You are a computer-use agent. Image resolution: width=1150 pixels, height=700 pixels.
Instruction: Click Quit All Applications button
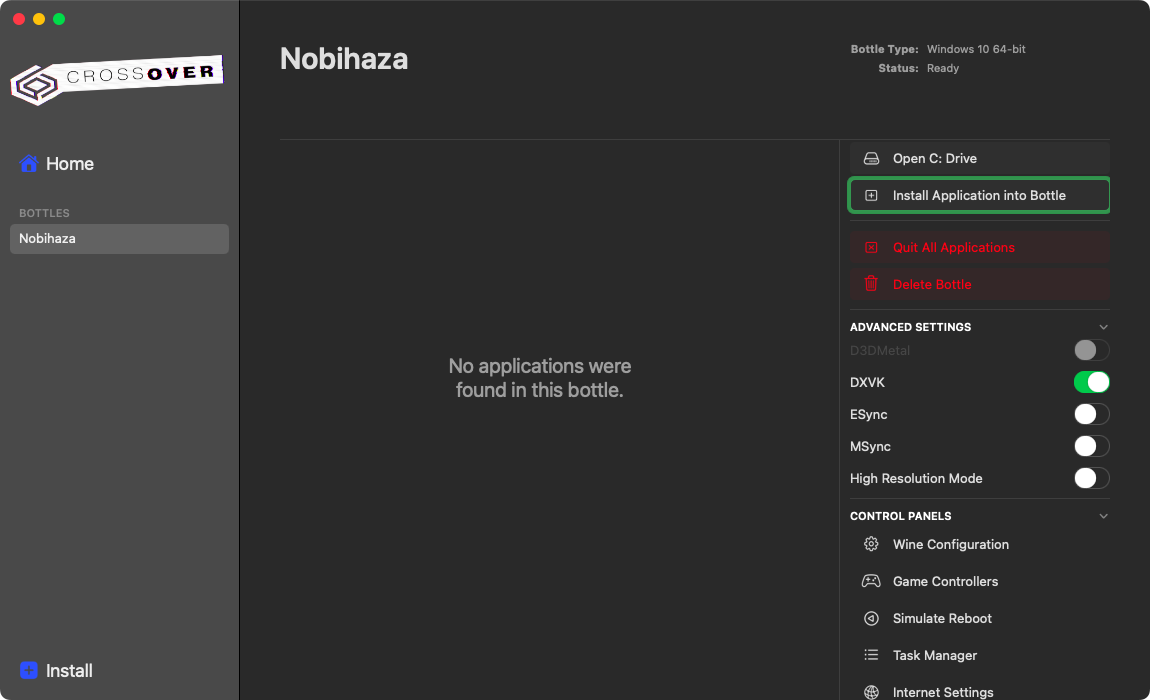pos(953,248)
